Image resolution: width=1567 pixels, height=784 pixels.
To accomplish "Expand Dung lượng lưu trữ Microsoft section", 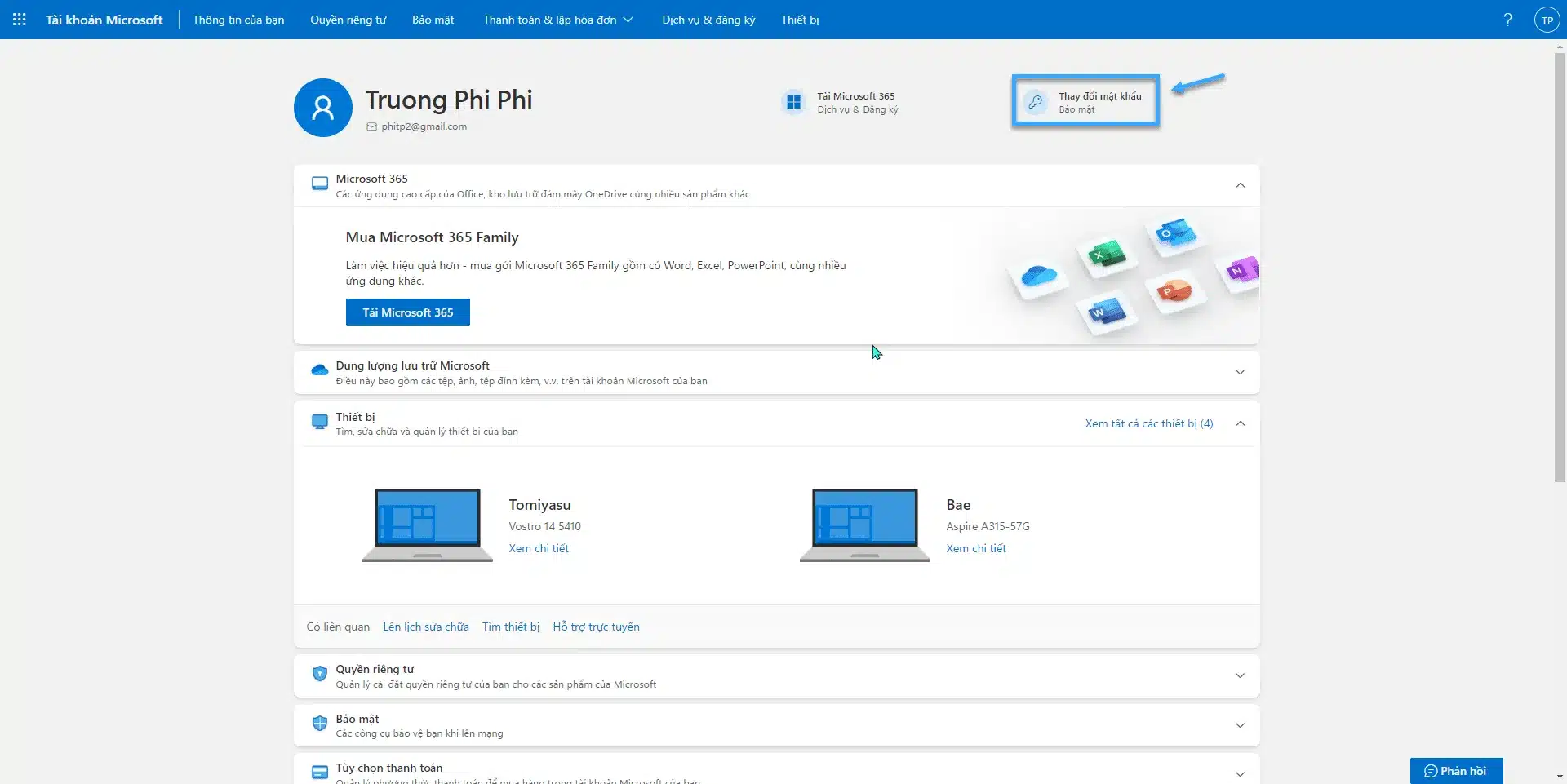I will coord(1240,372).
